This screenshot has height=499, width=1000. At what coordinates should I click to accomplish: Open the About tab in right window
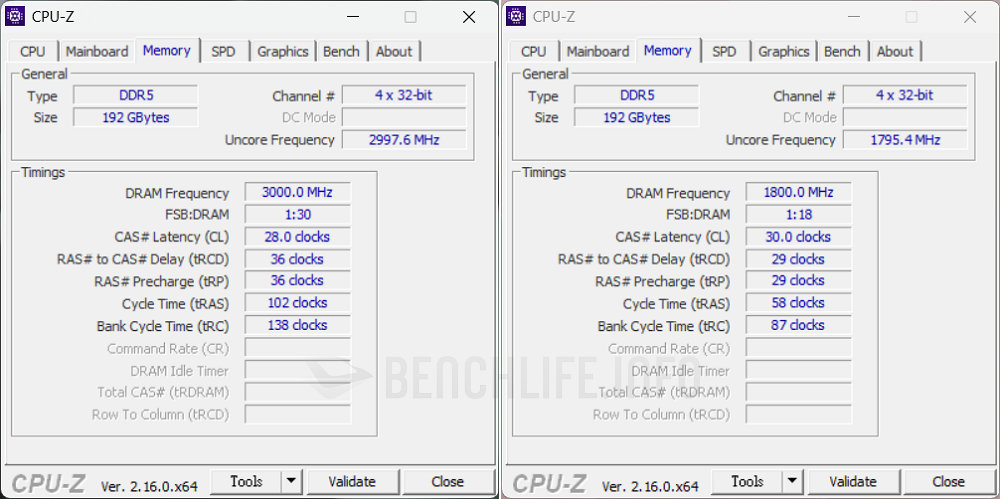(x=895, y=52)
